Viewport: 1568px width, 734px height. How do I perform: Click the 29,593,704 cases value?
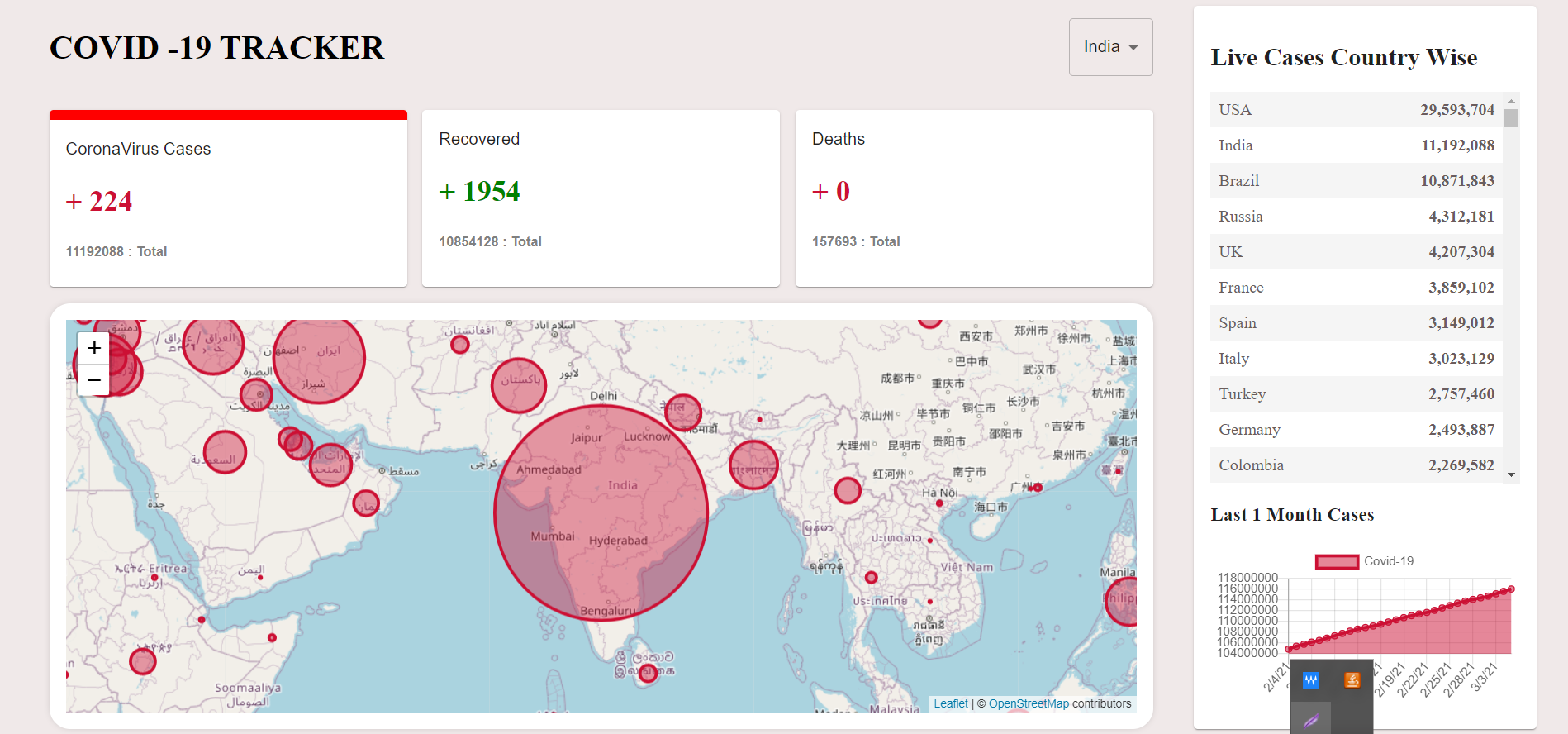coord(1457,110)
